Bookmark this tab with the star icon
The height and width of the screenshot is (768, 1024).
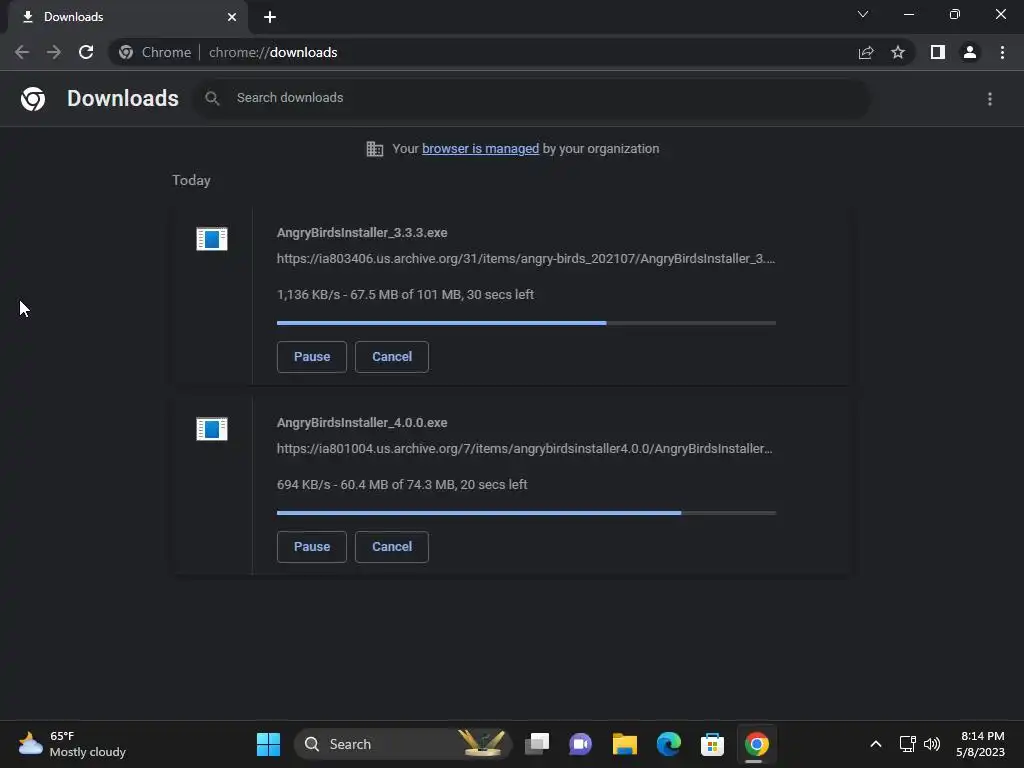tap(898, 52)
